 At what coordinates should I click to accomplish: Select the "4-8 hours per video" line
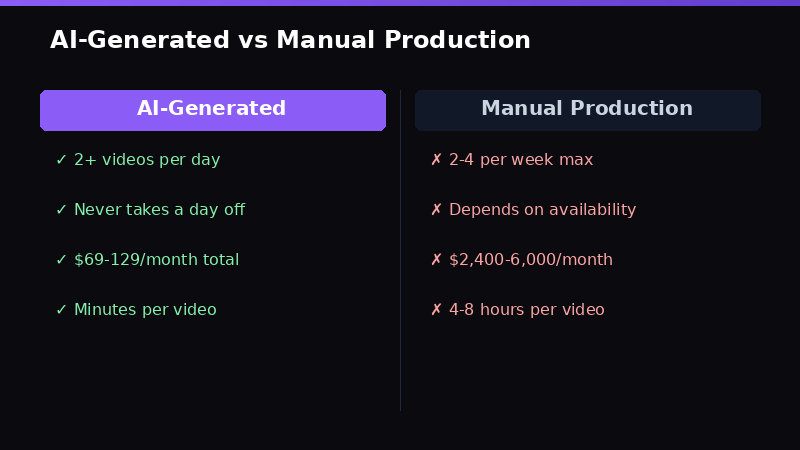click(527, 310)
